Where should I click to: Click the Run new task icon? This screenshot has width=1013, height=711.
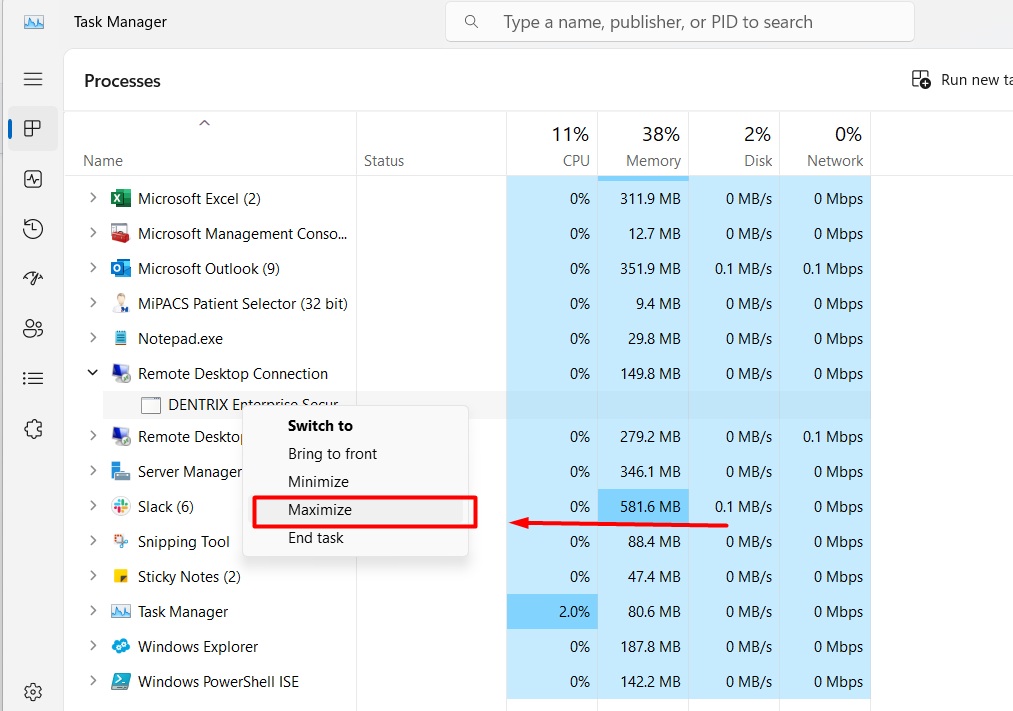921,79
